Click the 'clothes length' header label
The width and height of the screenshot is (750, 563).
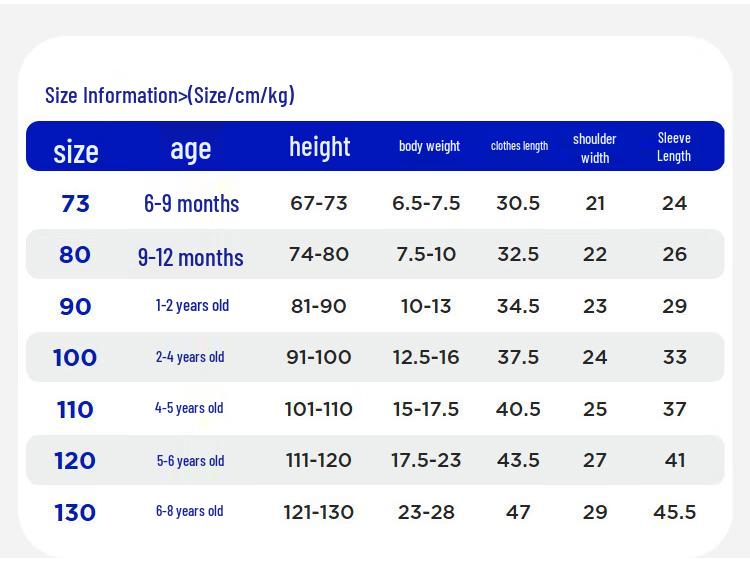(519, 146)
